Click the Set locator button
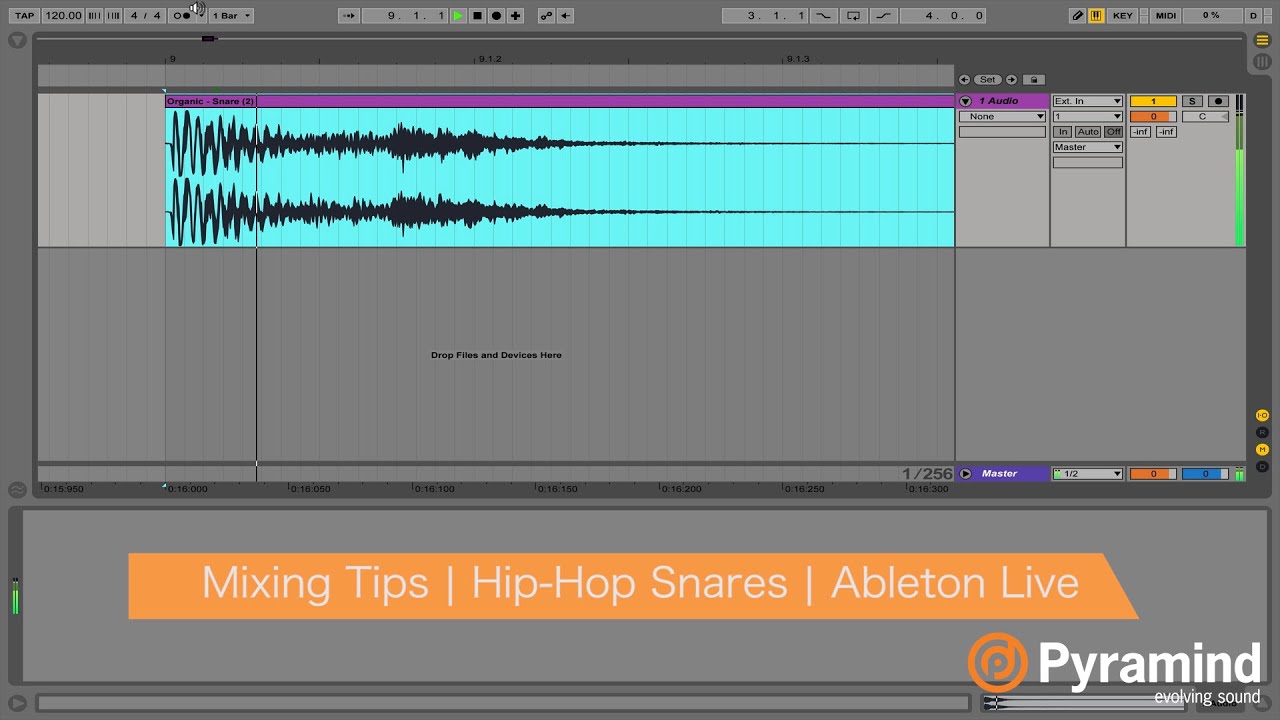Image resolution: width=1280 pixels, height=720 pixels. [x=987, y=80]
